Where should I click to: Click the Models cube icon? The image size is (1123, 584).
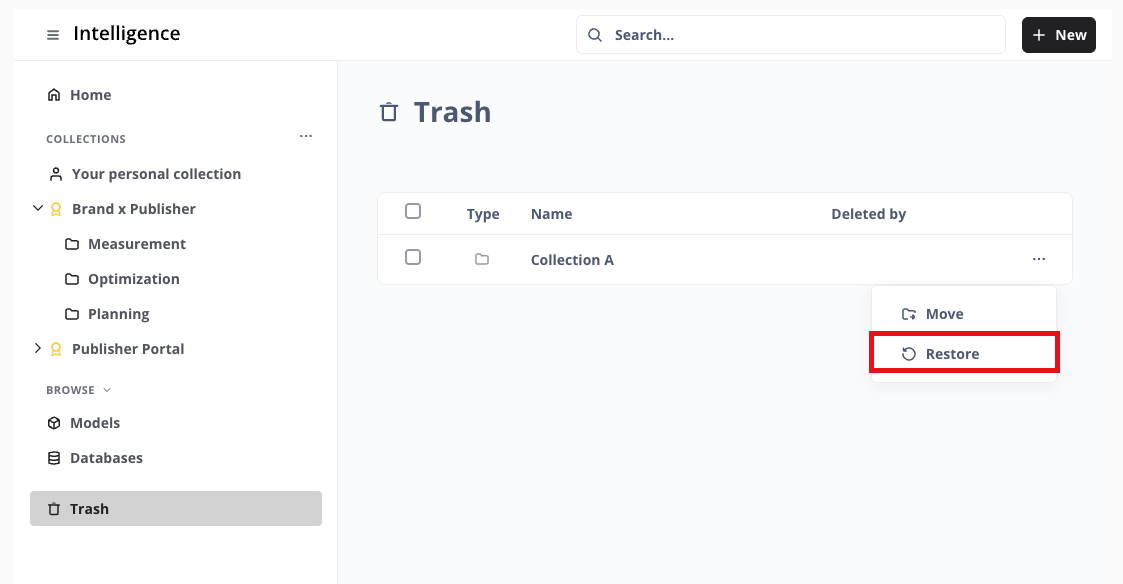click(x=54, y=423)
